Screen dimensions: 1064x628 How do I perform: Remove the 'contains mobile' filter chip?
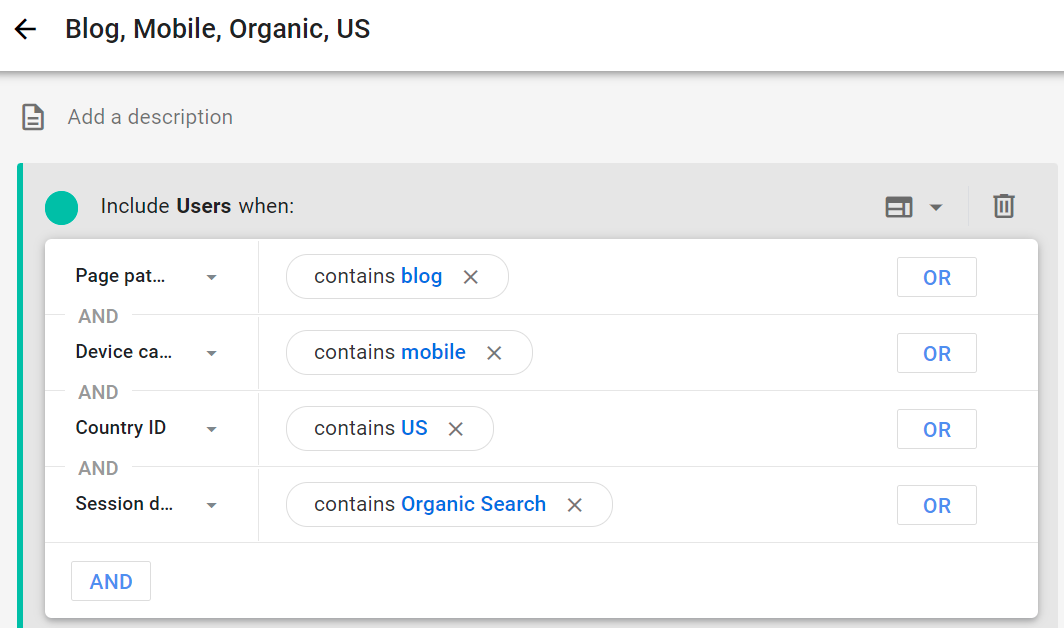(494, 353)
